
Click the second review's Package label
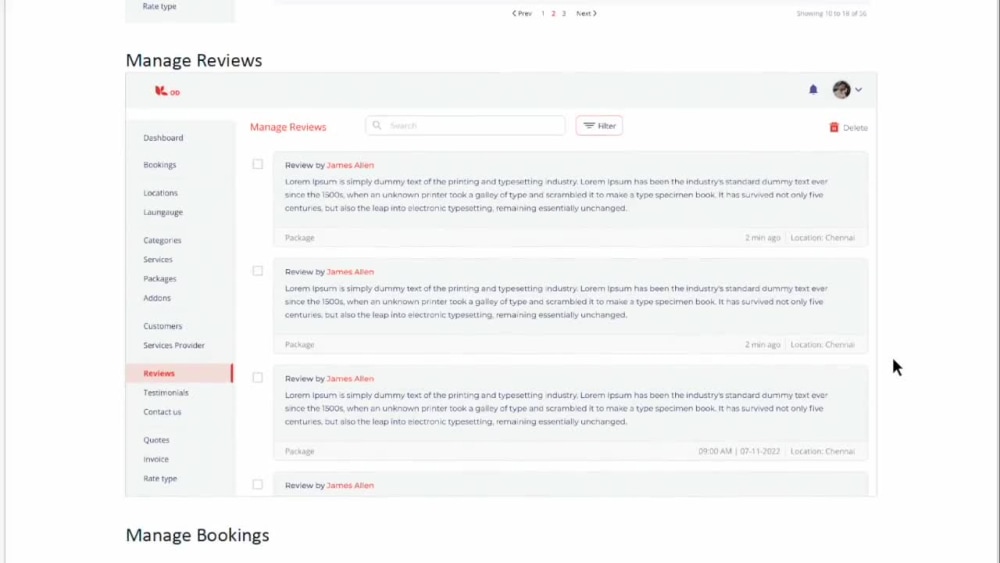[300, 344]
